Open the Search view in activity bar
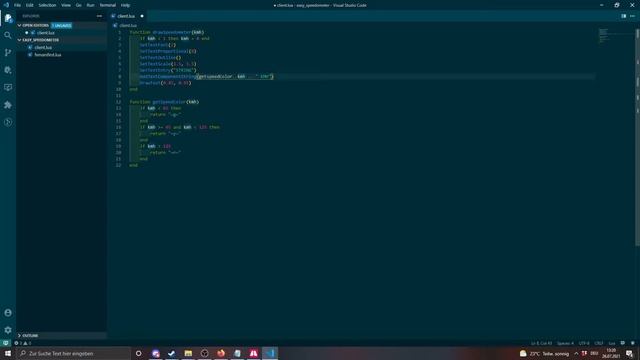 point(8,36)
